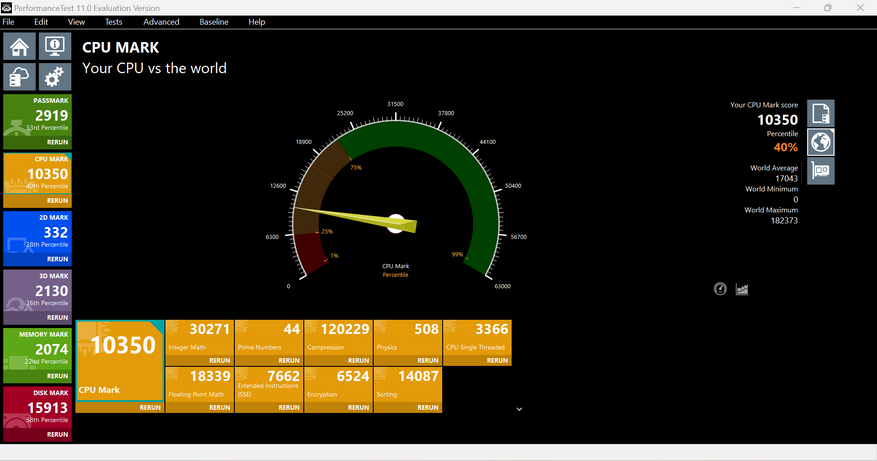Open the Home screen icon
877x461 pixels.
pyautogui.click(x=20, y=46)
